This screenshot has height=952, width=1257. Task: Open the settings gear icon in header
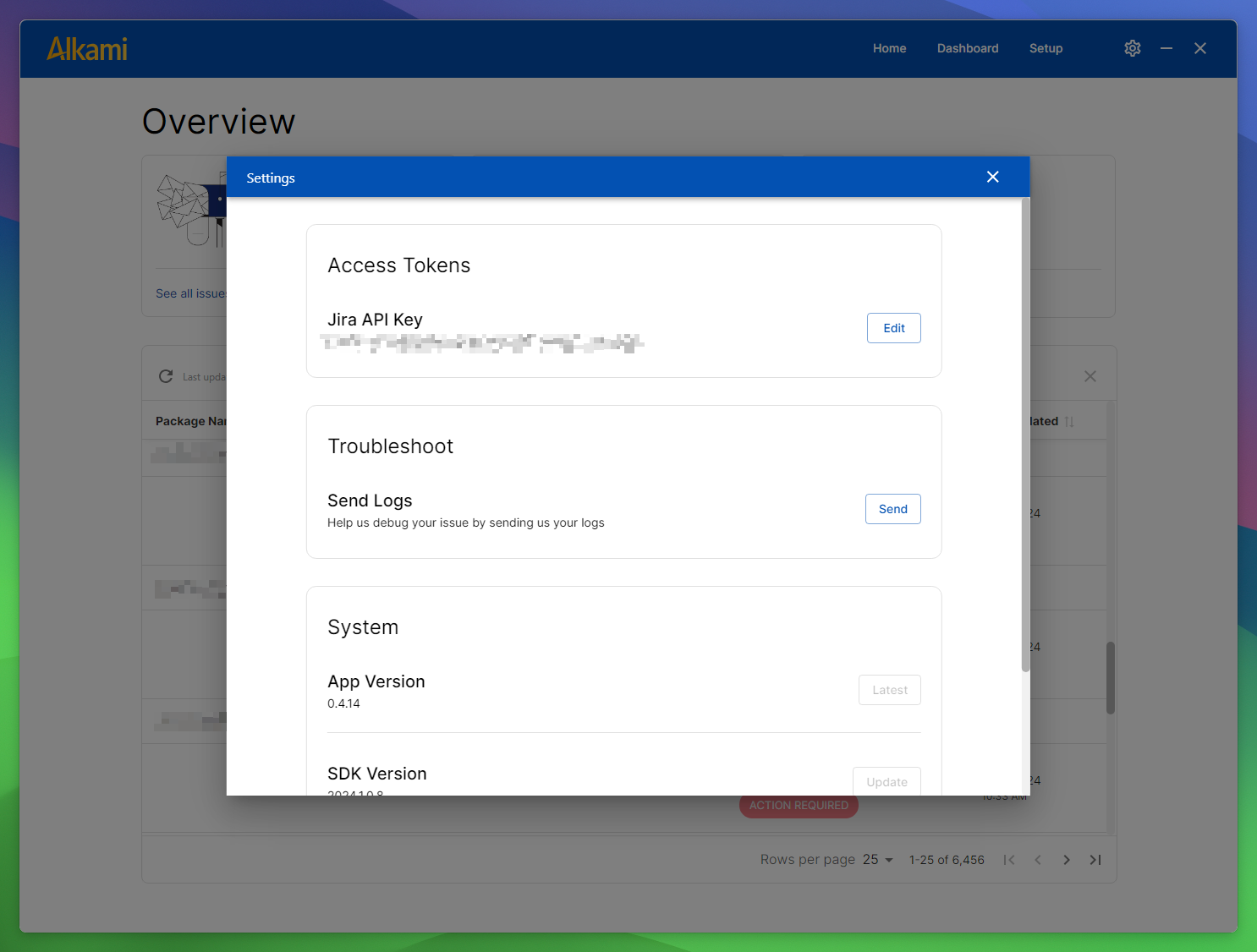pyautogui.click(x=1133, y=48)
